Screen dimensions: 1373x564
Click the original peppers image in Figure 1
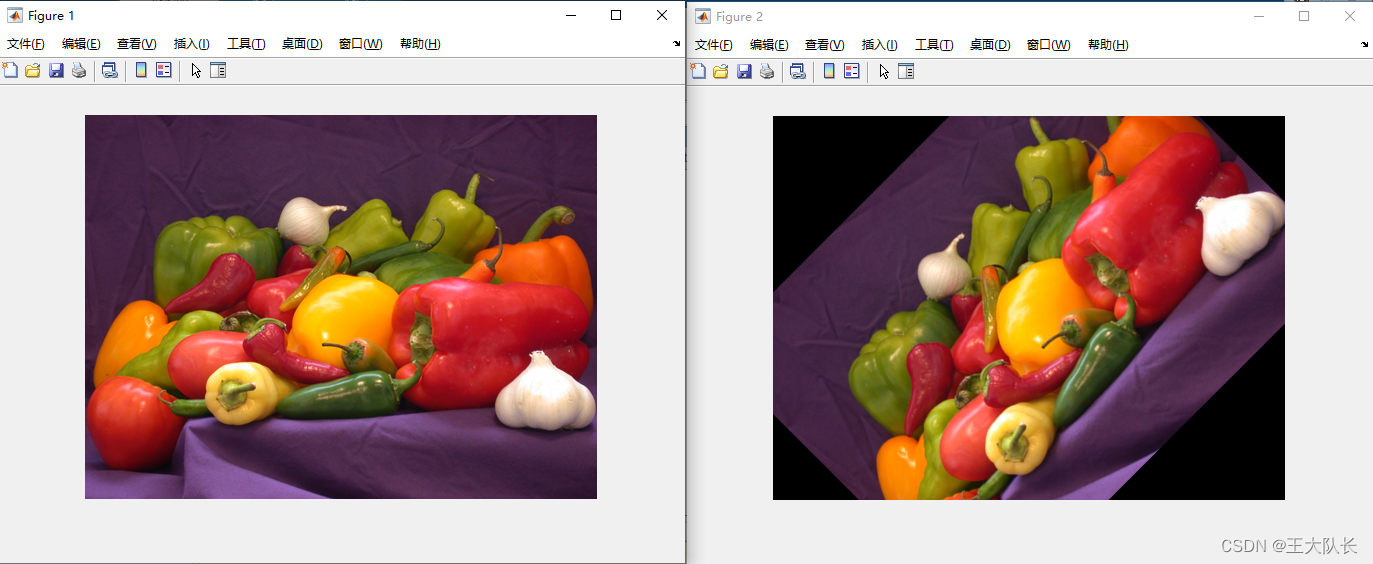coord(340,306)
